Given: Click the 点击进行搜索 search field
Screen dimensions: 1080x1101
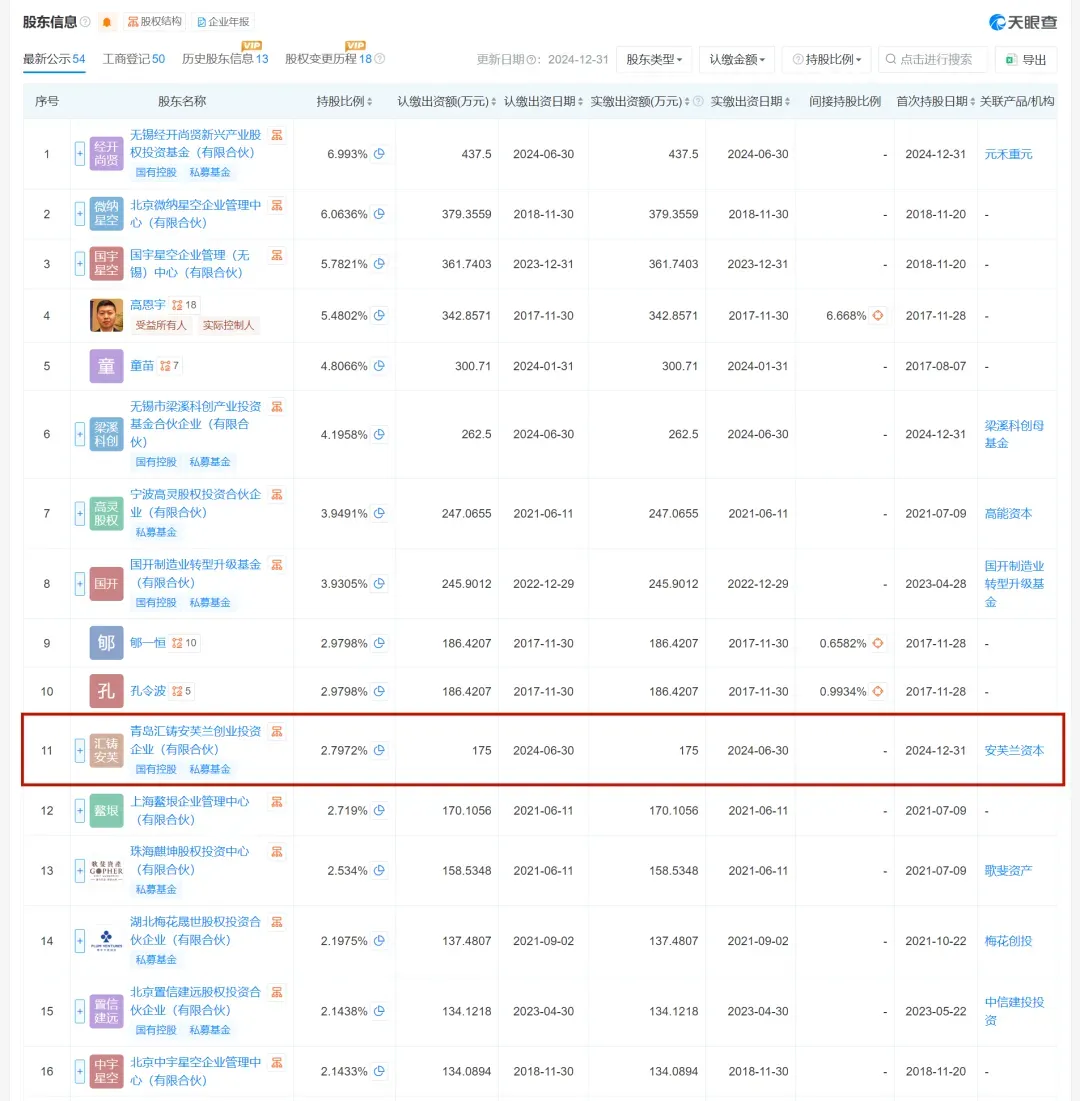Looking at the screenshot, I should coord(933,60).
